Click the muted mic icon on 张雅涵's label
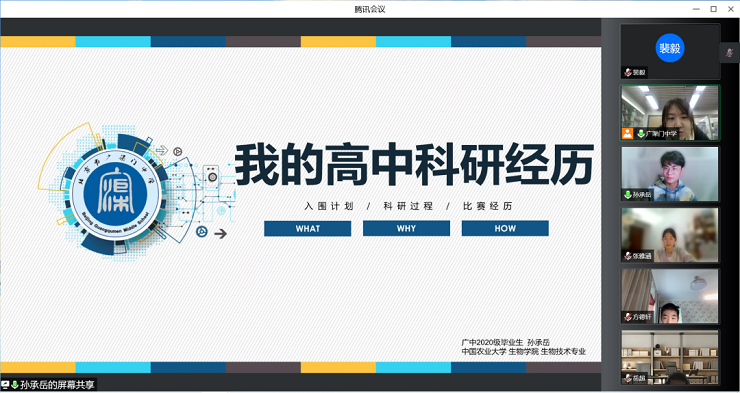 coord(628,256)
